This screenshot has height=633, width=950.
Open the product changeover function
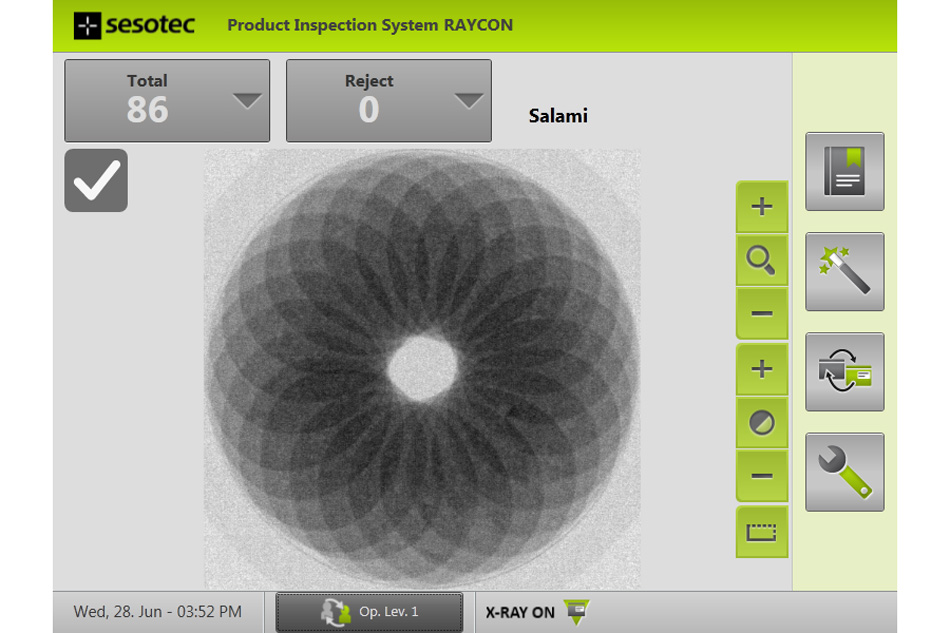[844, 371]
